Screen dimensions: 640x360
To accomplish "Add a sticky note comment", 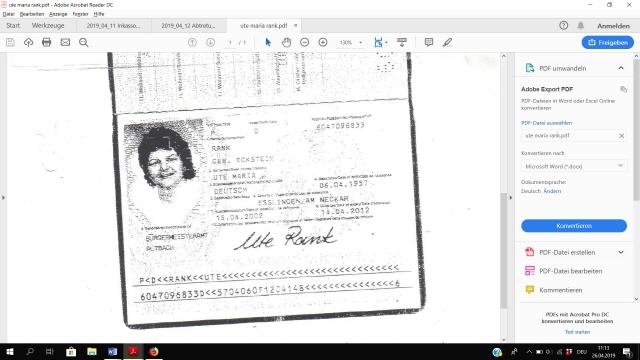I will pos(429,42).
